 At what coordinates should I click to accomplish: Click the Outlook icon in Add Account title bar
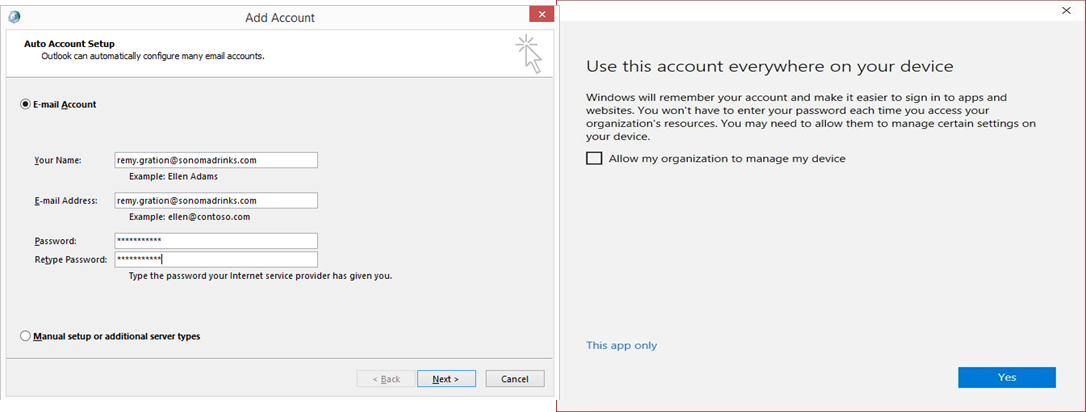(x=14, y=17)
